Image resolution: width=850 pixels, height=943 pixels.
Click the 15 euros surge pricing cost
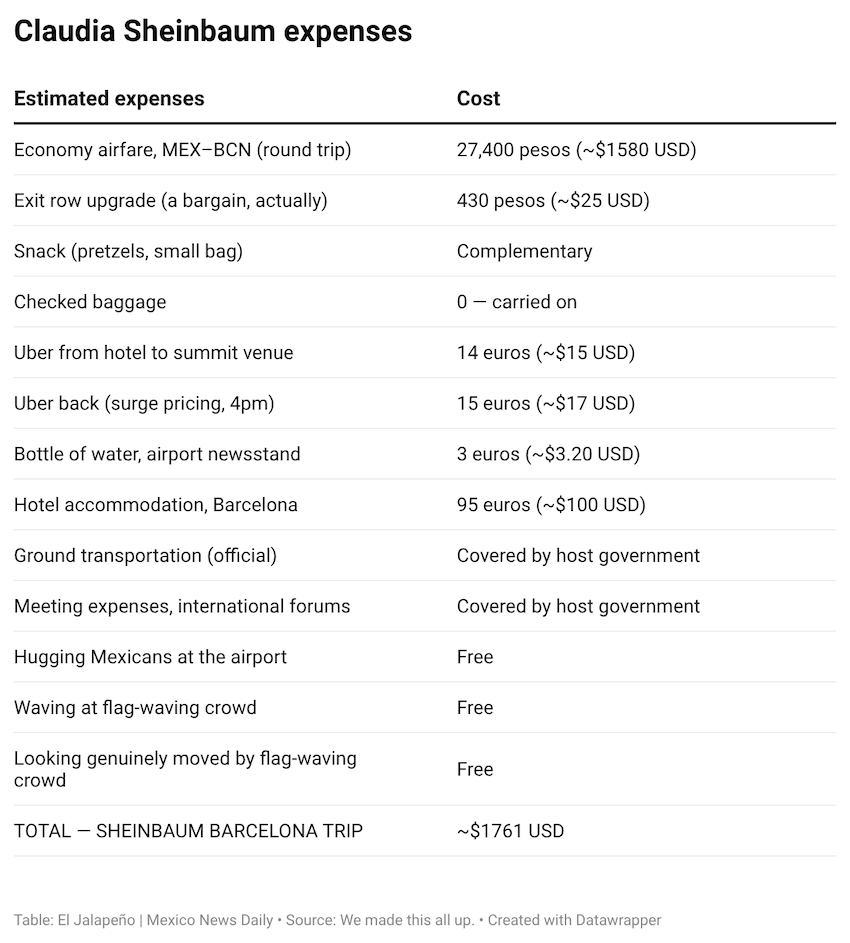pyautogui.click(x=546, y=403)
